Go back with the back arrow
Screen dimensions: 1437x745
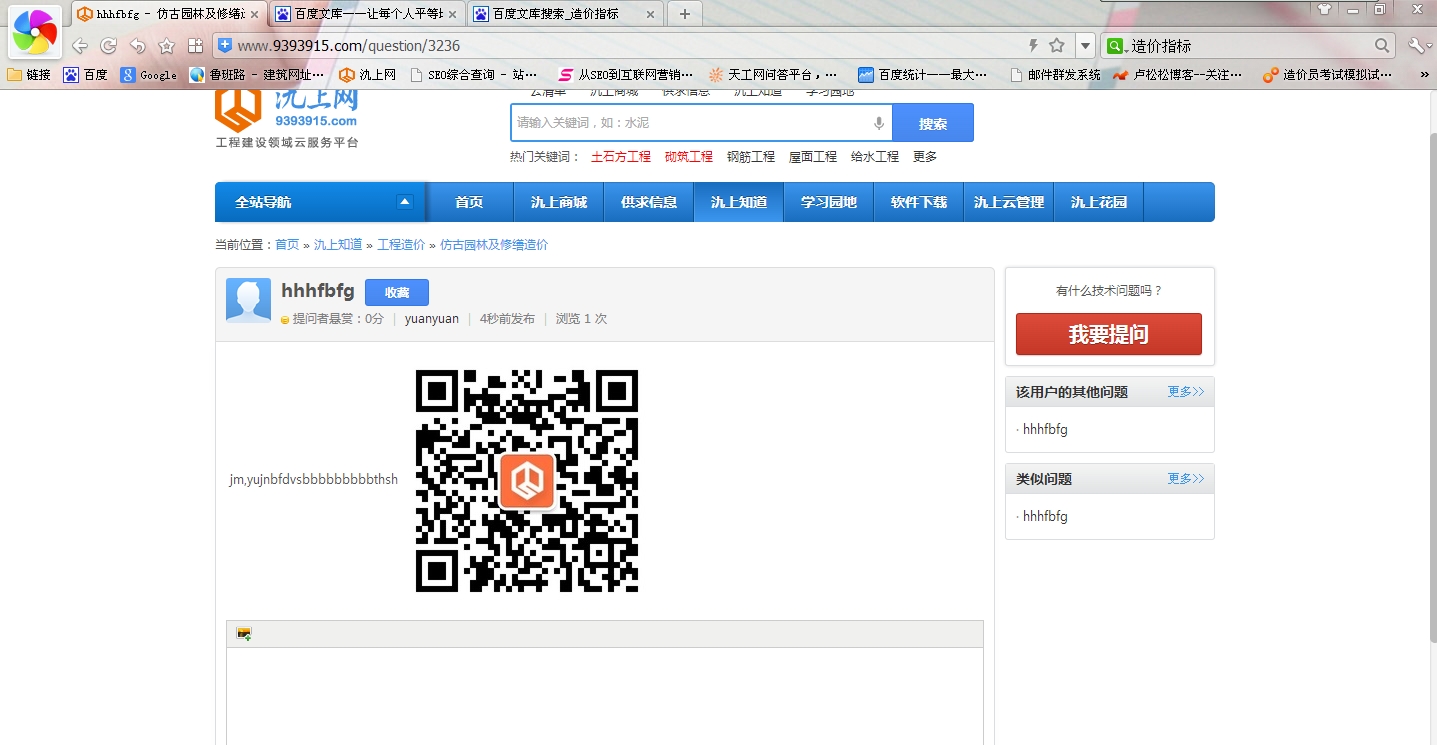click(x=79, y=46)
